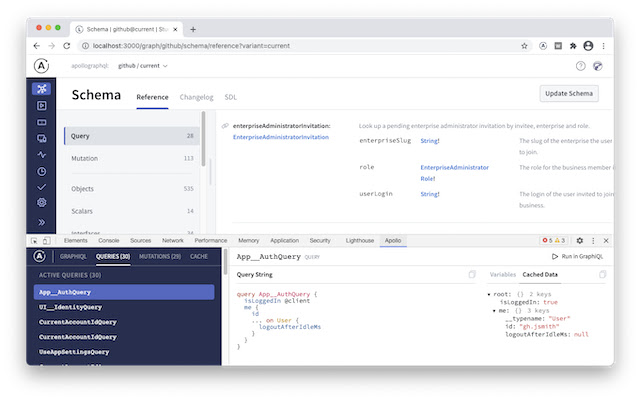Open the History clock icon in sidebar
This screenshot has height=400, width=640.
click(x=41, y=171)
